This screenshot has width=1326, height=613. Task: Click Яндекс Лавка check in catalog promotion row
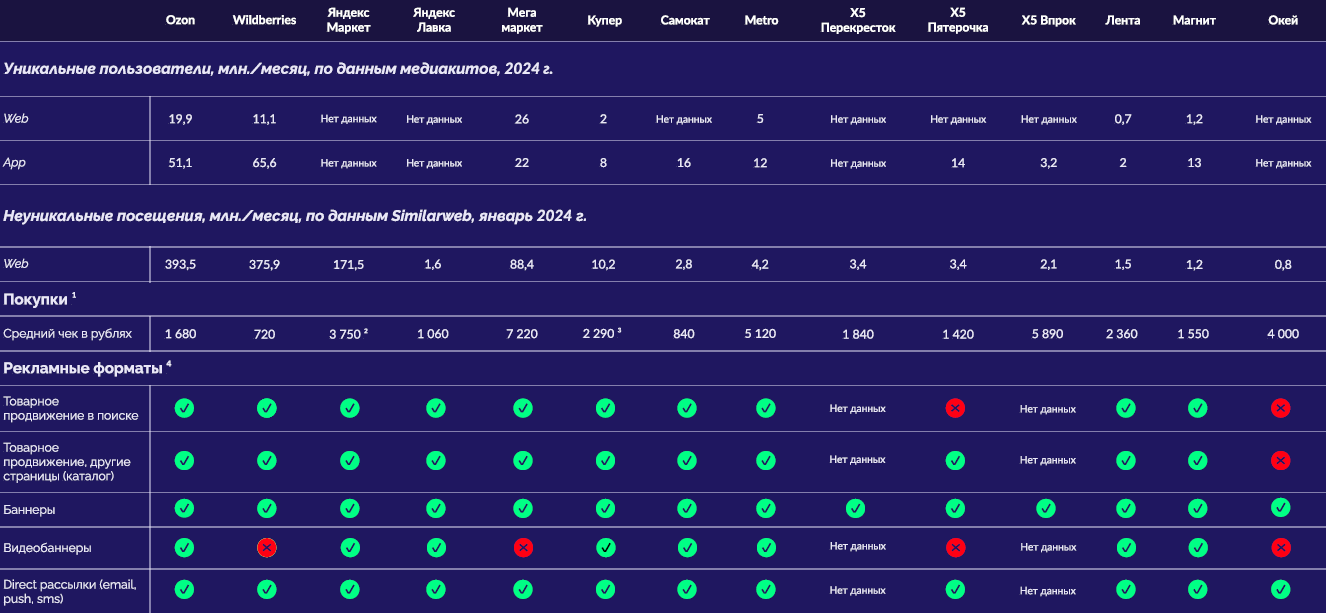pyautogui.click(x=435, y=460)
